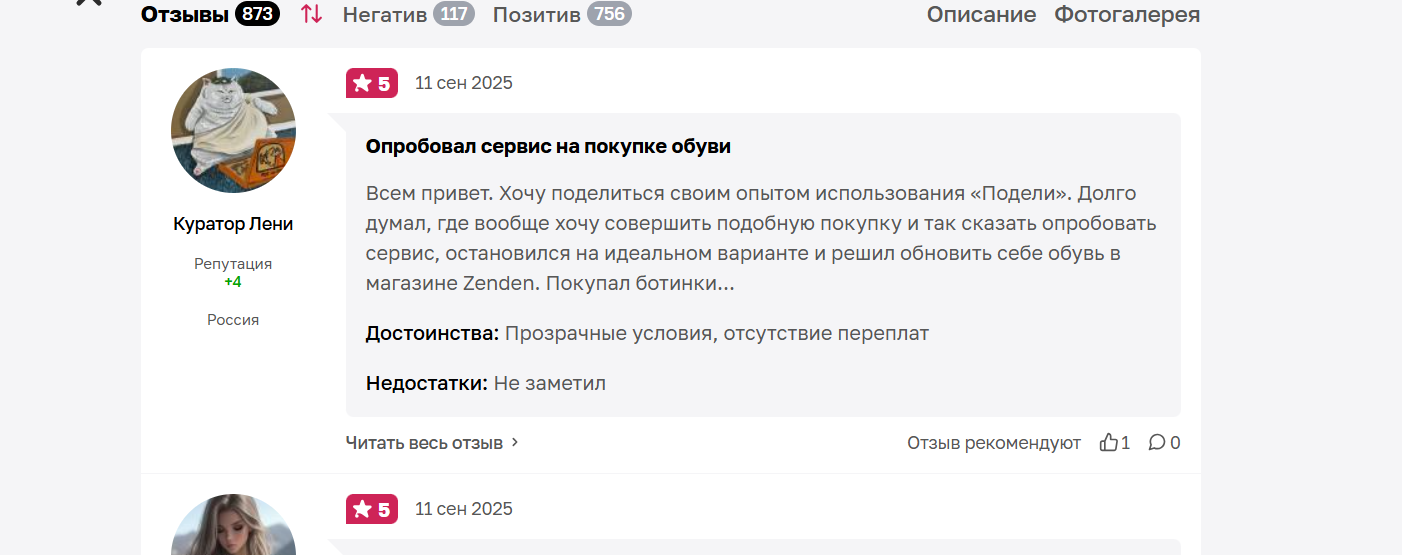
Task: Like the review with thumbs-up icon
Action: coord(1108,442)
